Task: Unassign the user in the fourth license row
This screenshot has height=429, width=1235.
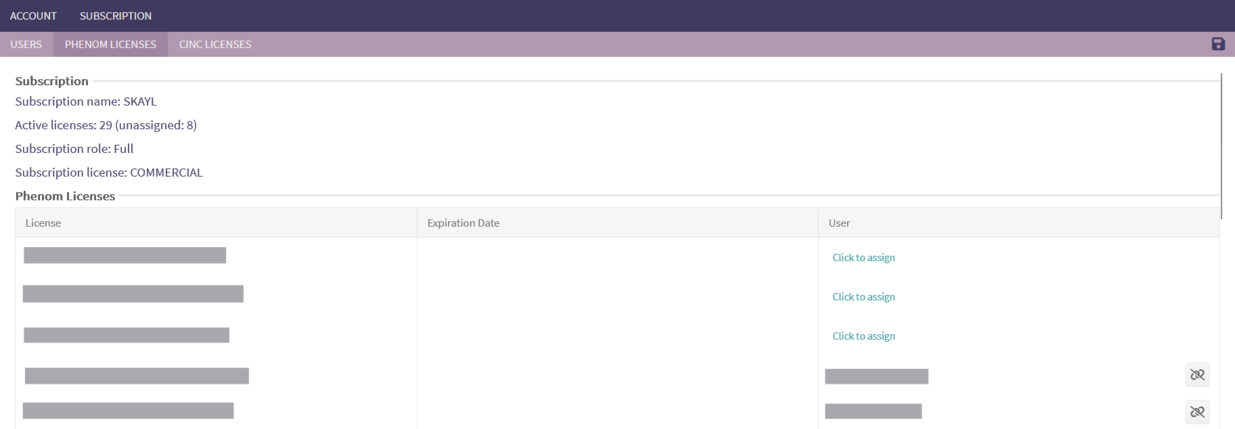Action: click(1196, 375)
